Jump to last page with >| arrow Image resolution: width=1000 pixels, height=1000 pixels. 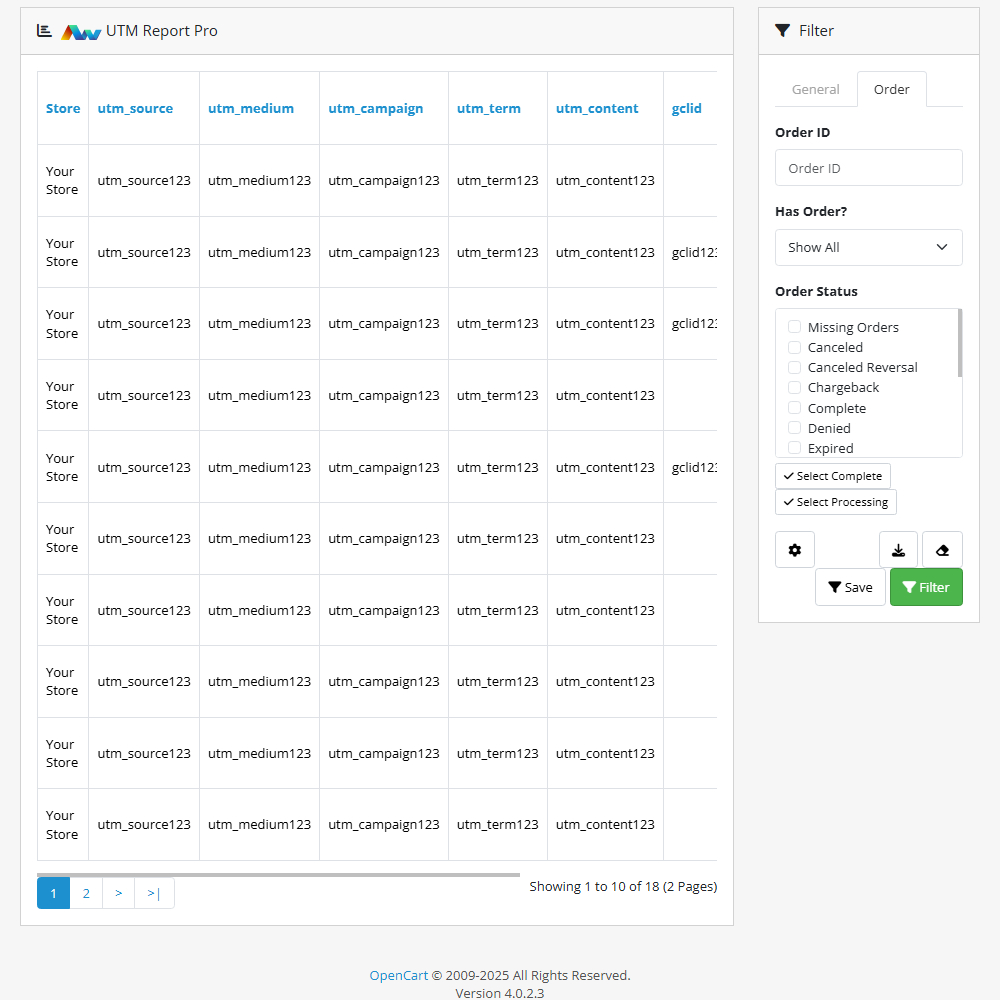pyautogui.click(x=154, y=893)
